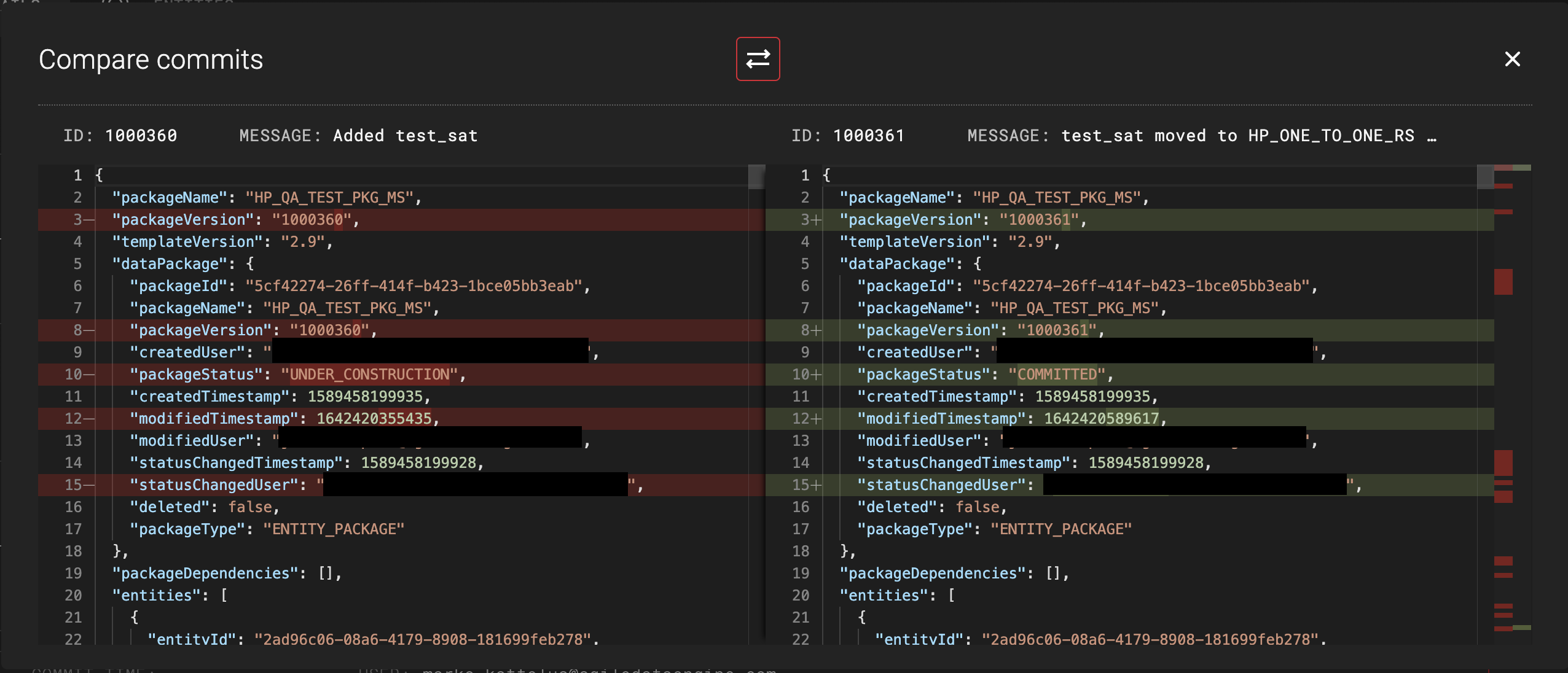Click the swap commits arrows icon

[758, 59]
